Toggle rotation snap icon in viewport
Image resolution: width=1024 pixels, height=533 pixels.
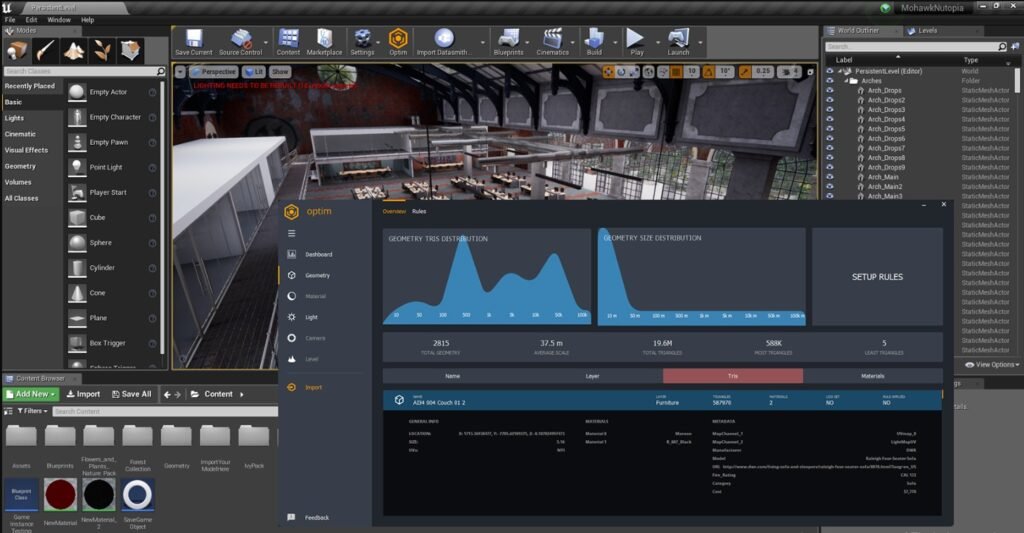[709, 72]
